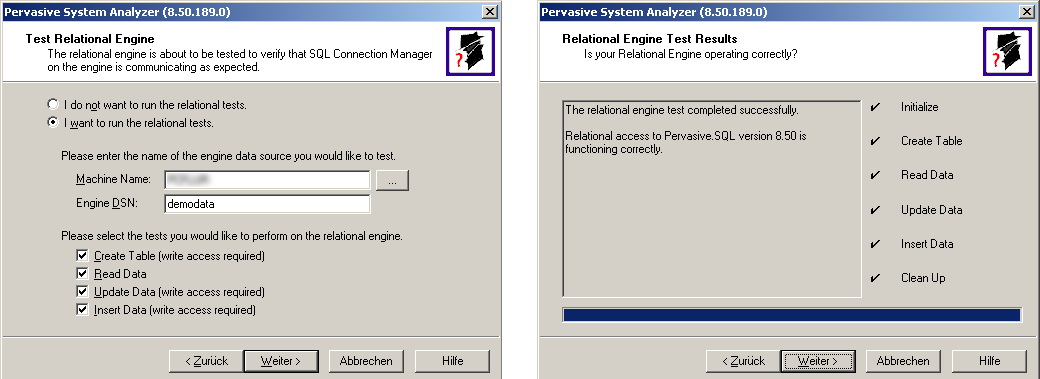Select 'I want to run the relational tests'
1040x379 pixels.
[x=53, y=123]
